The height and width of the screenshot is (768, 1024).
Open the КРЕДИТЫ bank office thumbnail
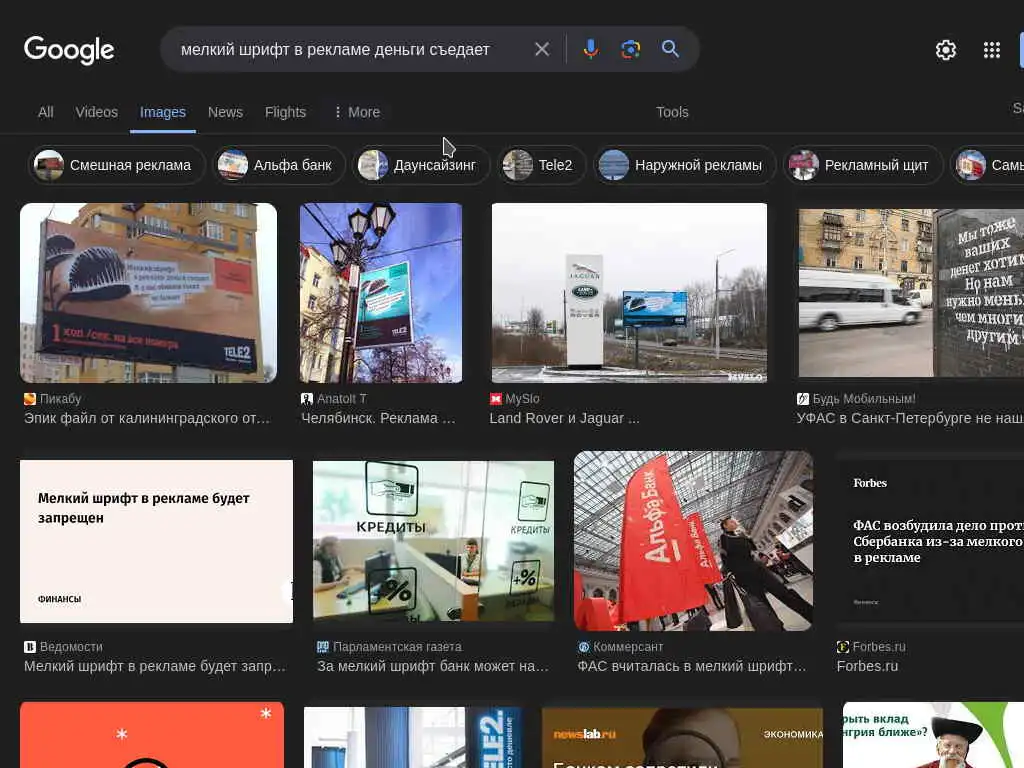click(434, 541)
